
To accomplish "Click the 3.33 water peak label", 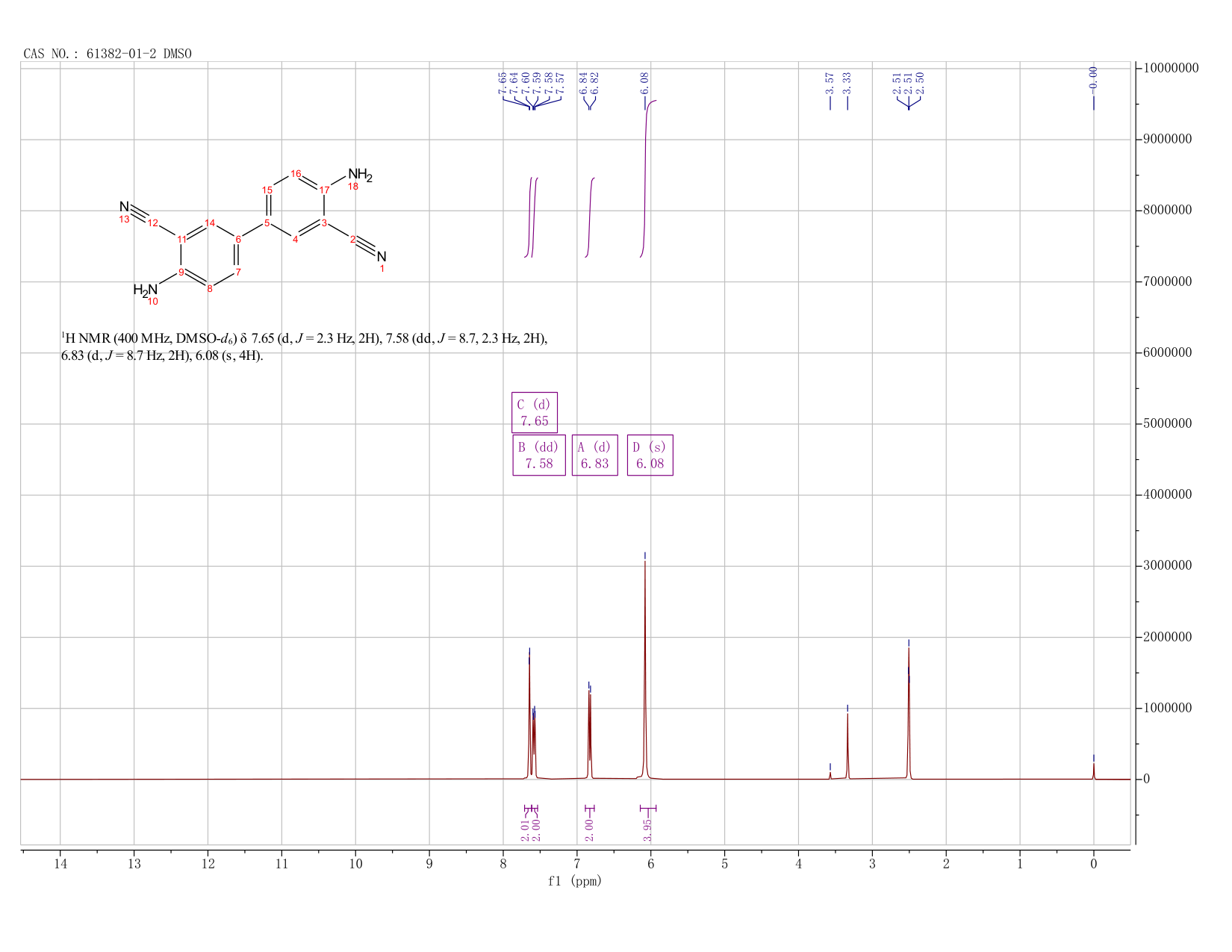I will (x=847, y=83).
